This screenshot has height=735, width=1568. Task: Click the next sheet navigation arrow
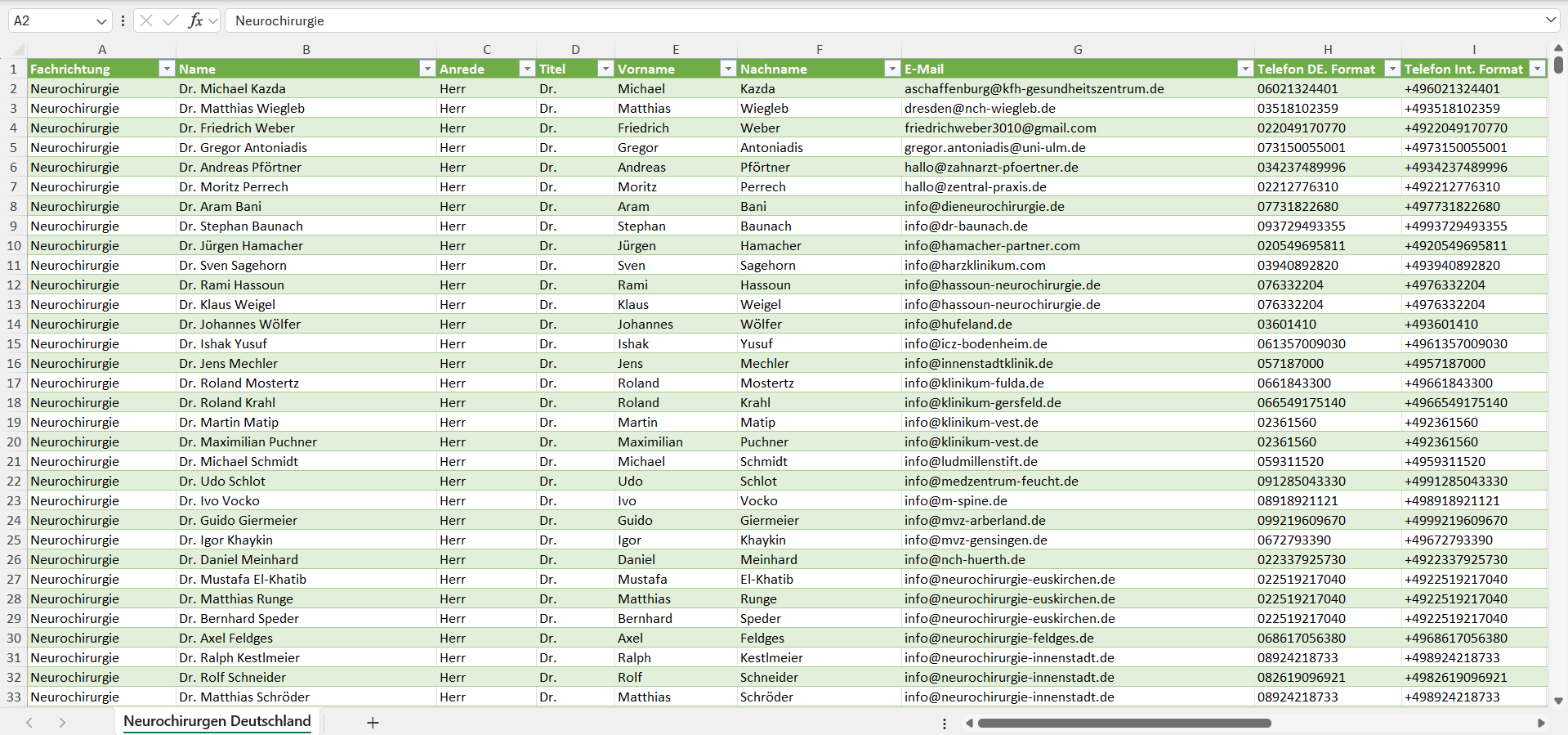pos(62,723)
